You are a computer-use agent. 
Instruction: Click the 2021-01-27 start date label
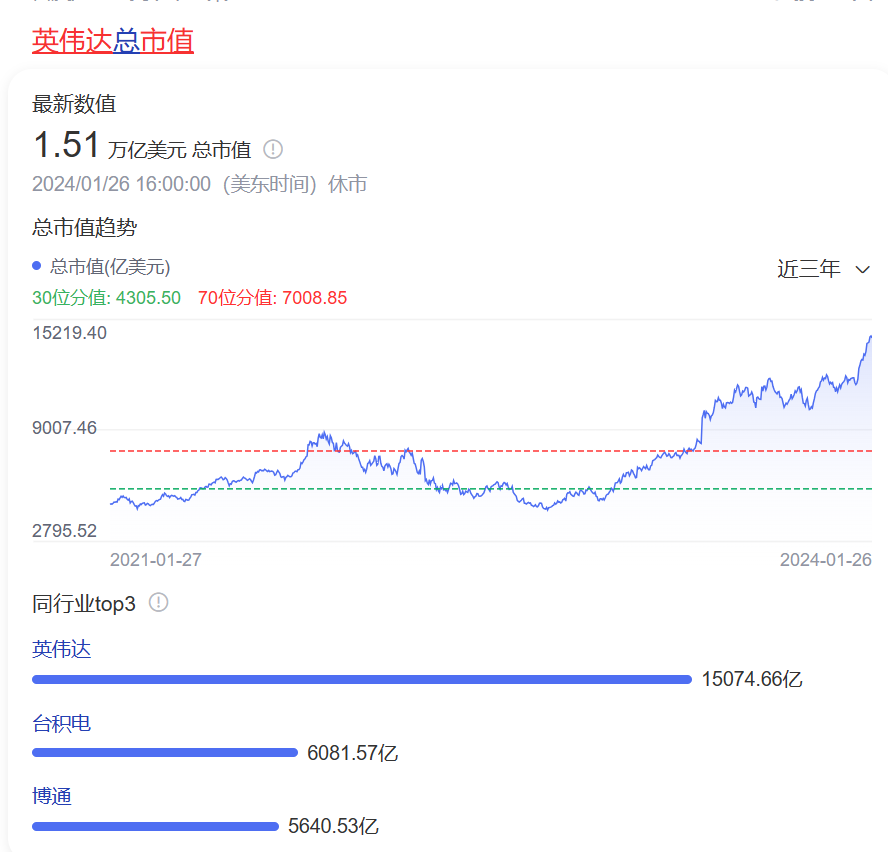tap(156, 560)
